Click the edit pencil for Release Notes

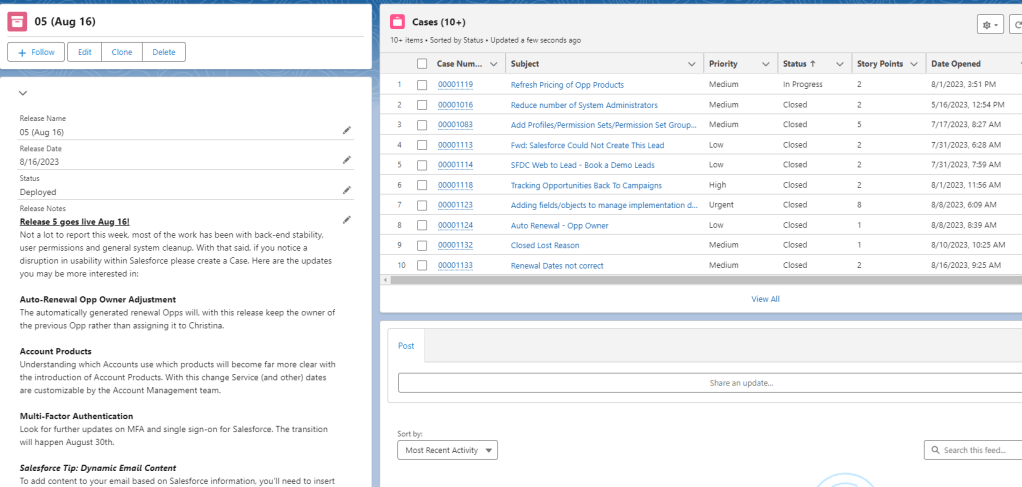[x=347, y=220]
